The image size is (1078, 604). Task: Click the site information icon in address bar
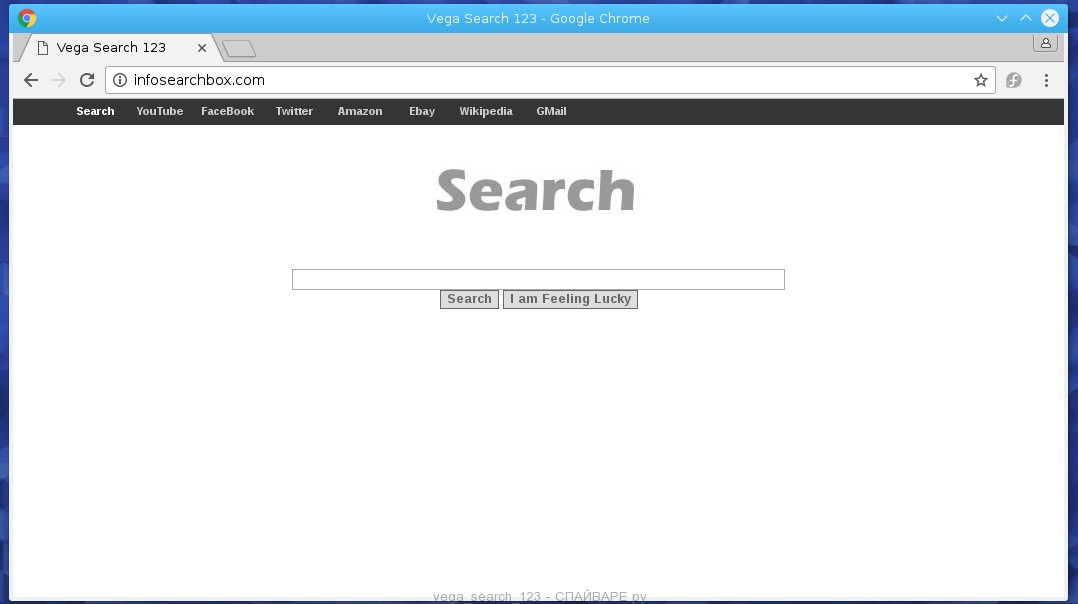pos(119,80)
